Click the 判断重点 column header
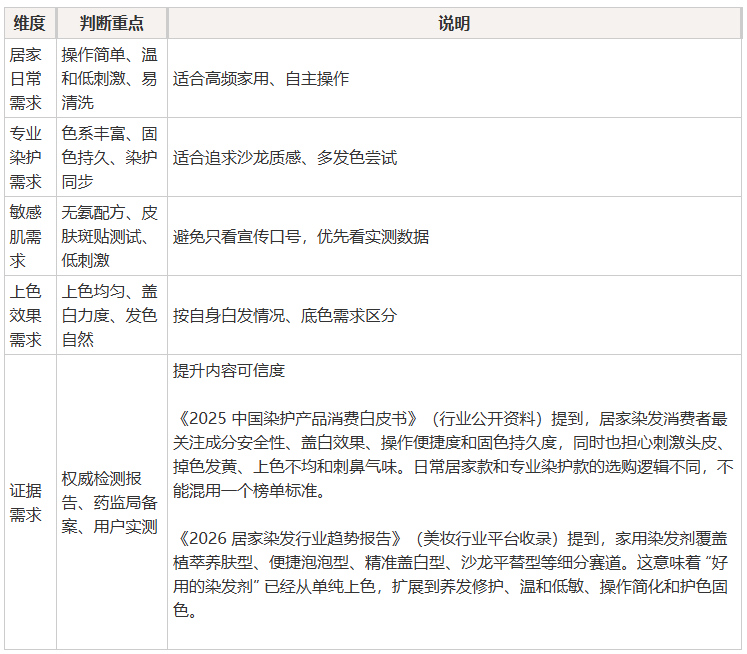747x654 pixels. [x=111, y=23]
